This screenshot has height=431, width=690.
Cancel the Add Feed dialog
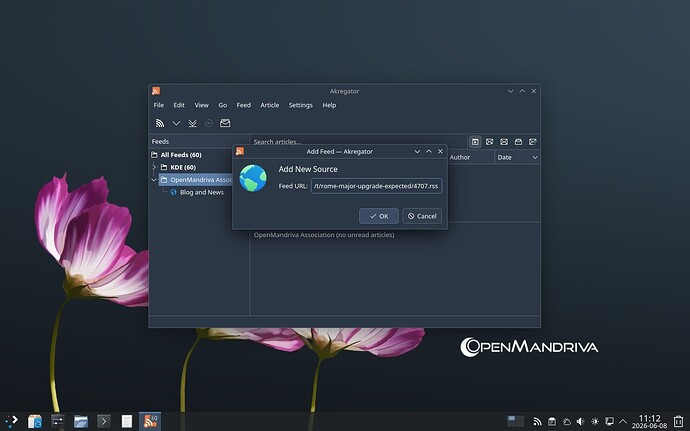422,216
